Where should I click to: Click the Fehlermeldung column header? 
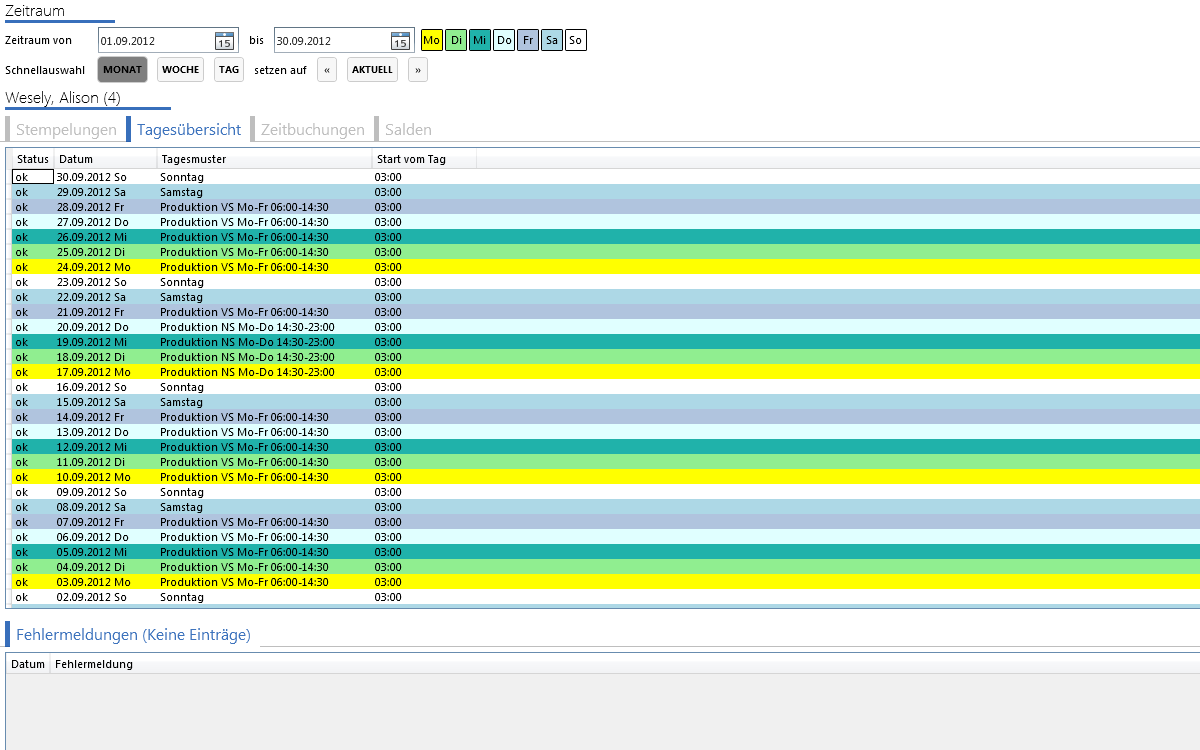click(94, 664)
